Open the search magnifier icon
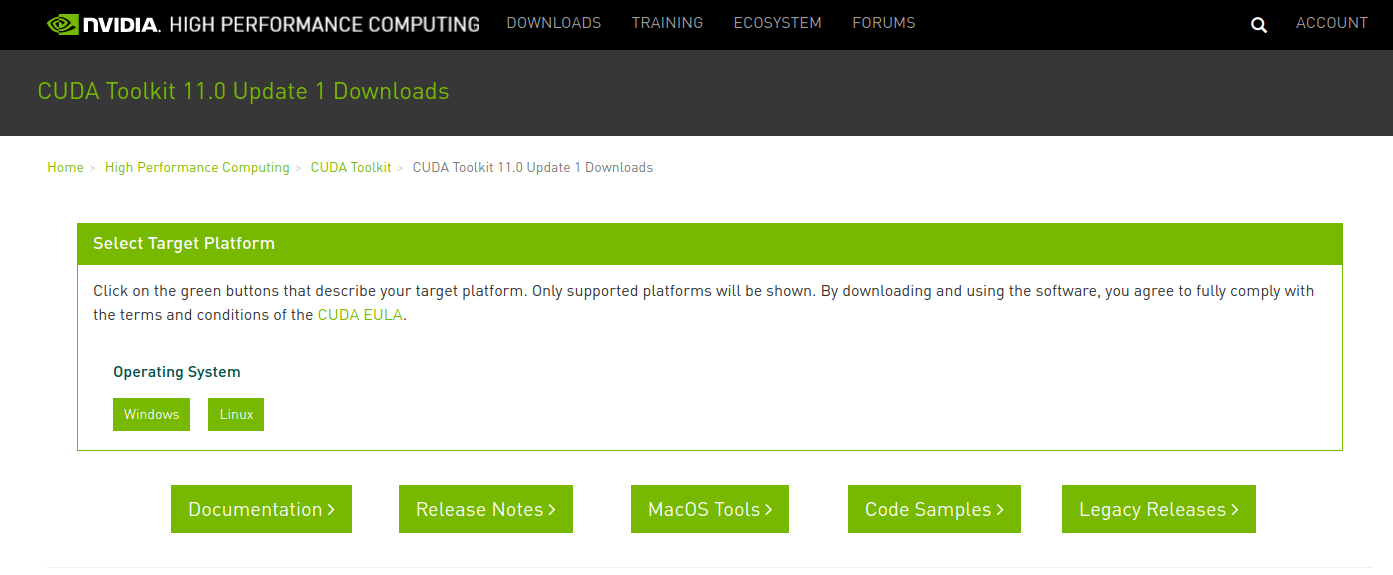Viewport: 1393px width, 575px height. (1259, 25)
